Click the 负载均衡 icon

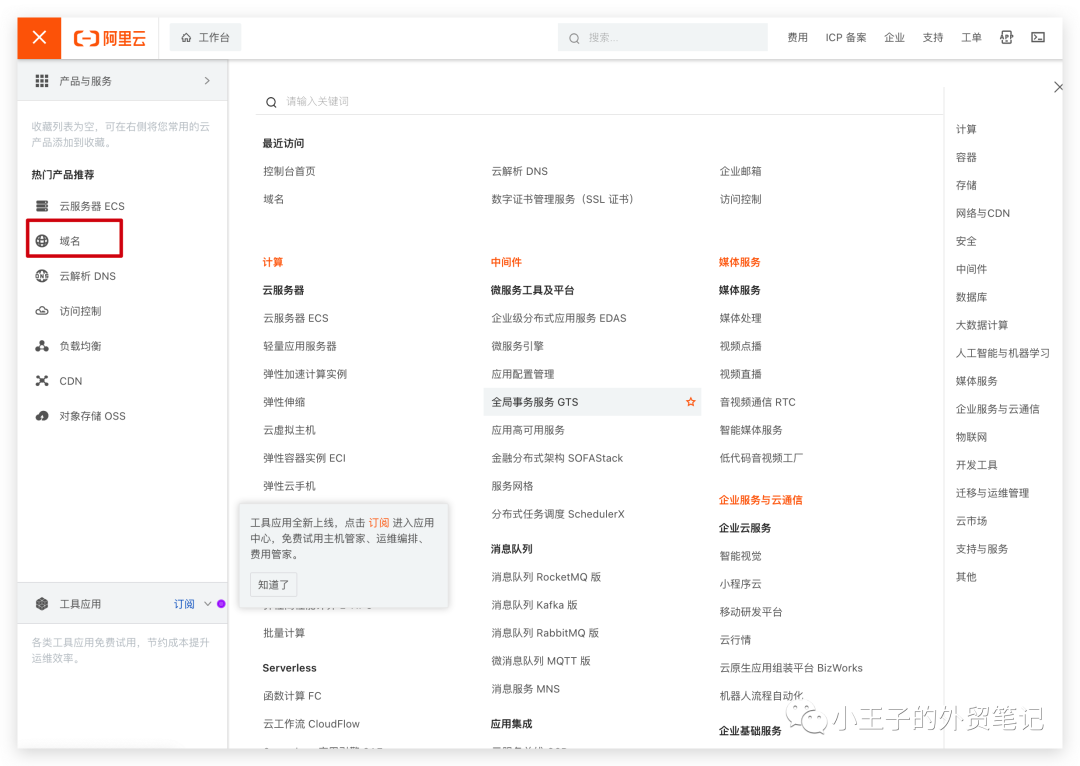pyautogui.click(x=42, y=346)
